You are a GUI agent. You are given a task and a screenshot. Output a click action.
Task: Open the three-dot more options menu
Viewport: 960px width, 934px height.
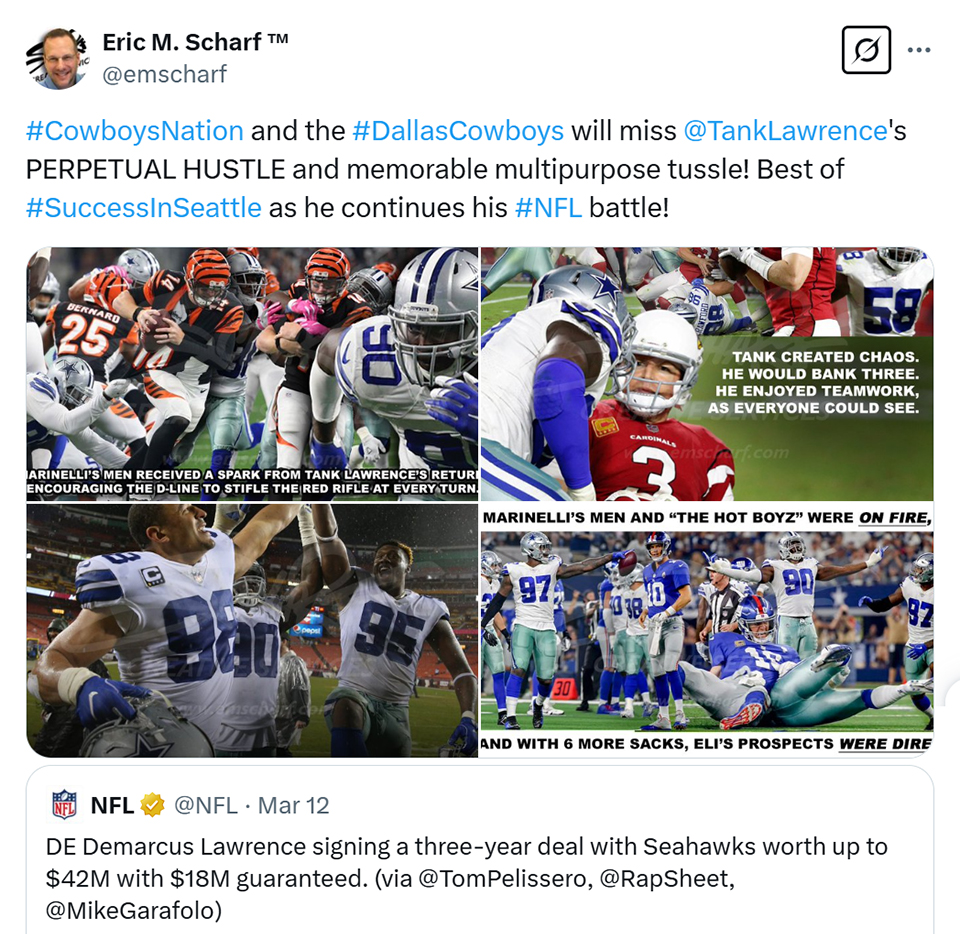919,50
